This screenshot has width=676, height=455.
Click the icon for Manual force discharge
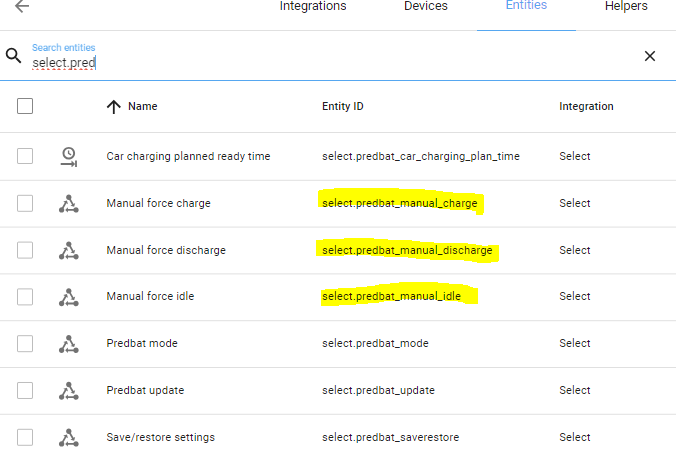coord(69,251)
